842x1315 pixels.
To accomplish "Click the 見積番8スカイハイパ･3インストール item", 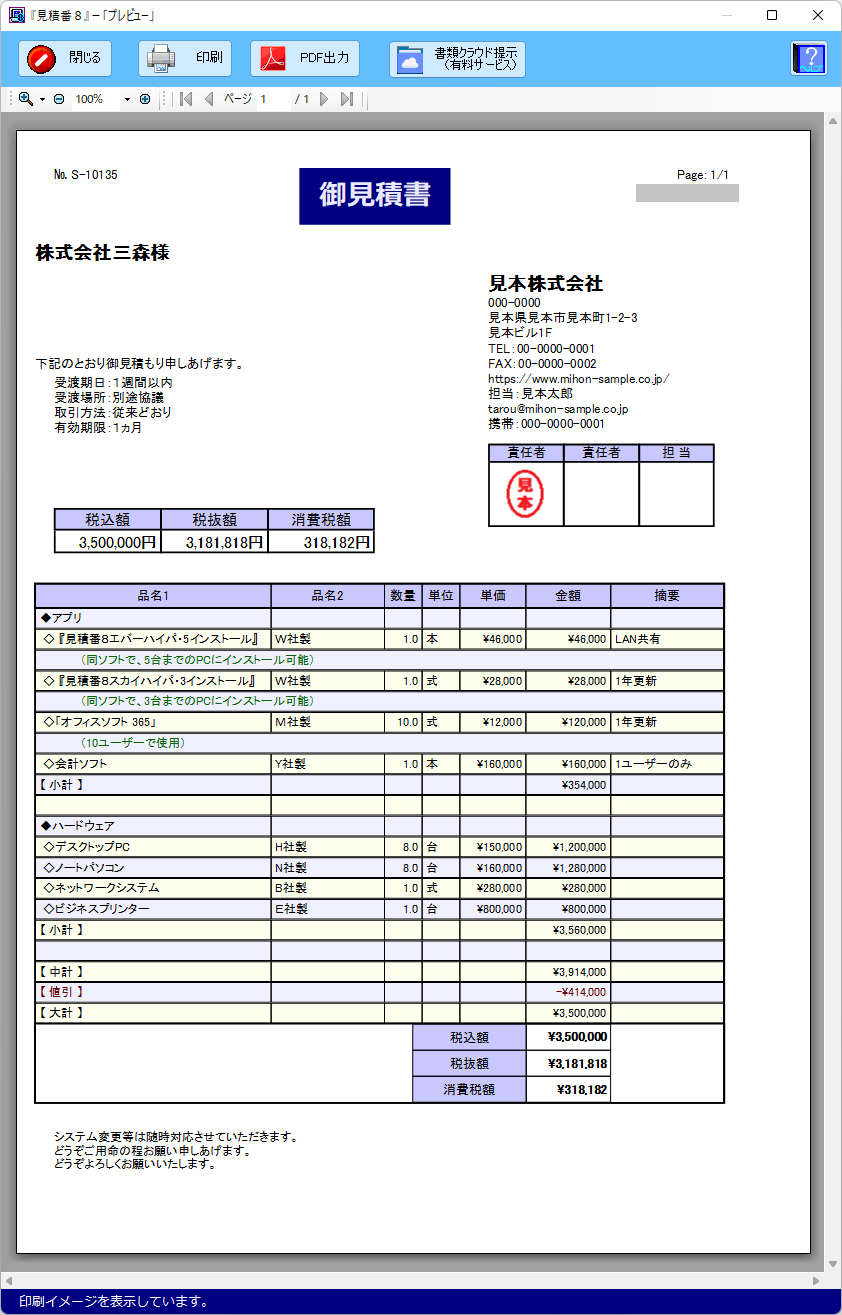I will pos(152,681).
